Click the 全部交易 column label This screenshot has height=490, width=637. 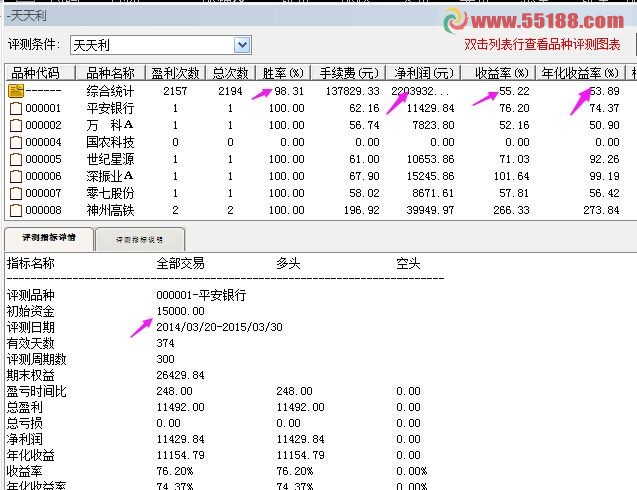tap(180, 264)
